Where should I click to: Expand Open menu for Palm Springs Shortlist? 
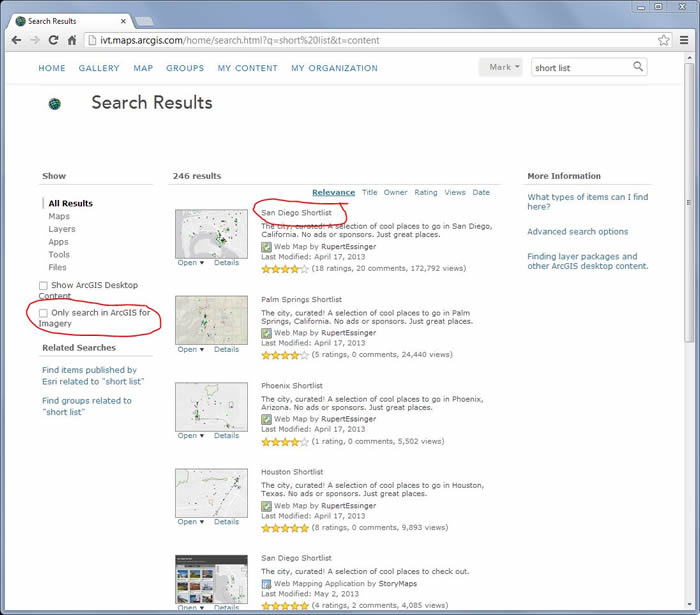pyautogui.click(x=191, y=349)
